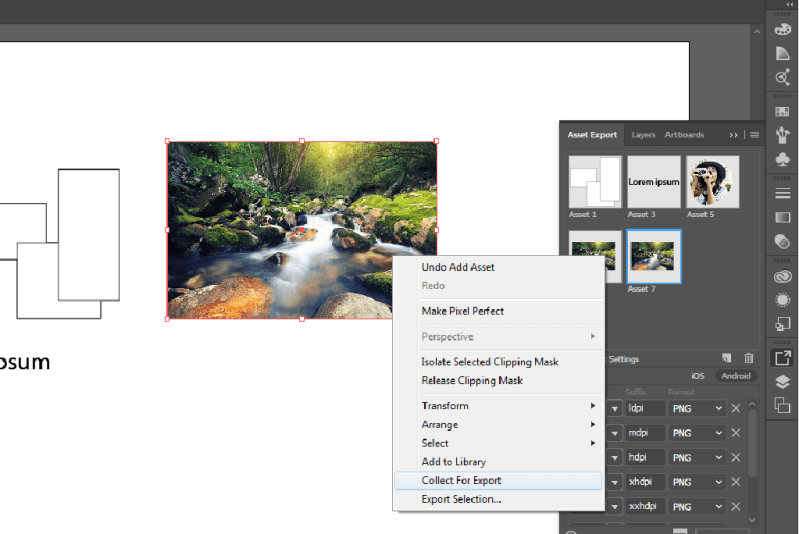
Task: Select Make Pixel Perfect menu entry
Action: point(498,311)
